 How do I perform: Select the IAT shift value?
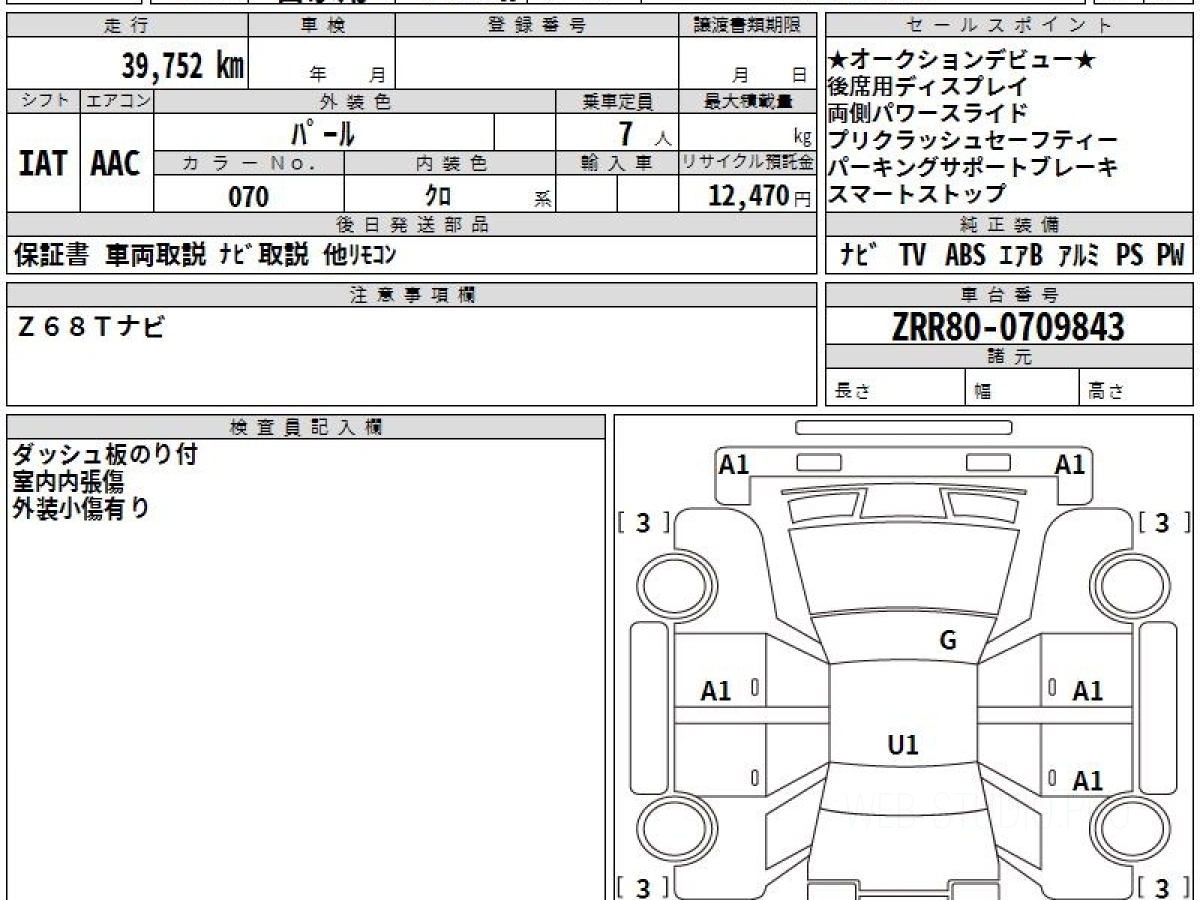(x=43, y=163)
